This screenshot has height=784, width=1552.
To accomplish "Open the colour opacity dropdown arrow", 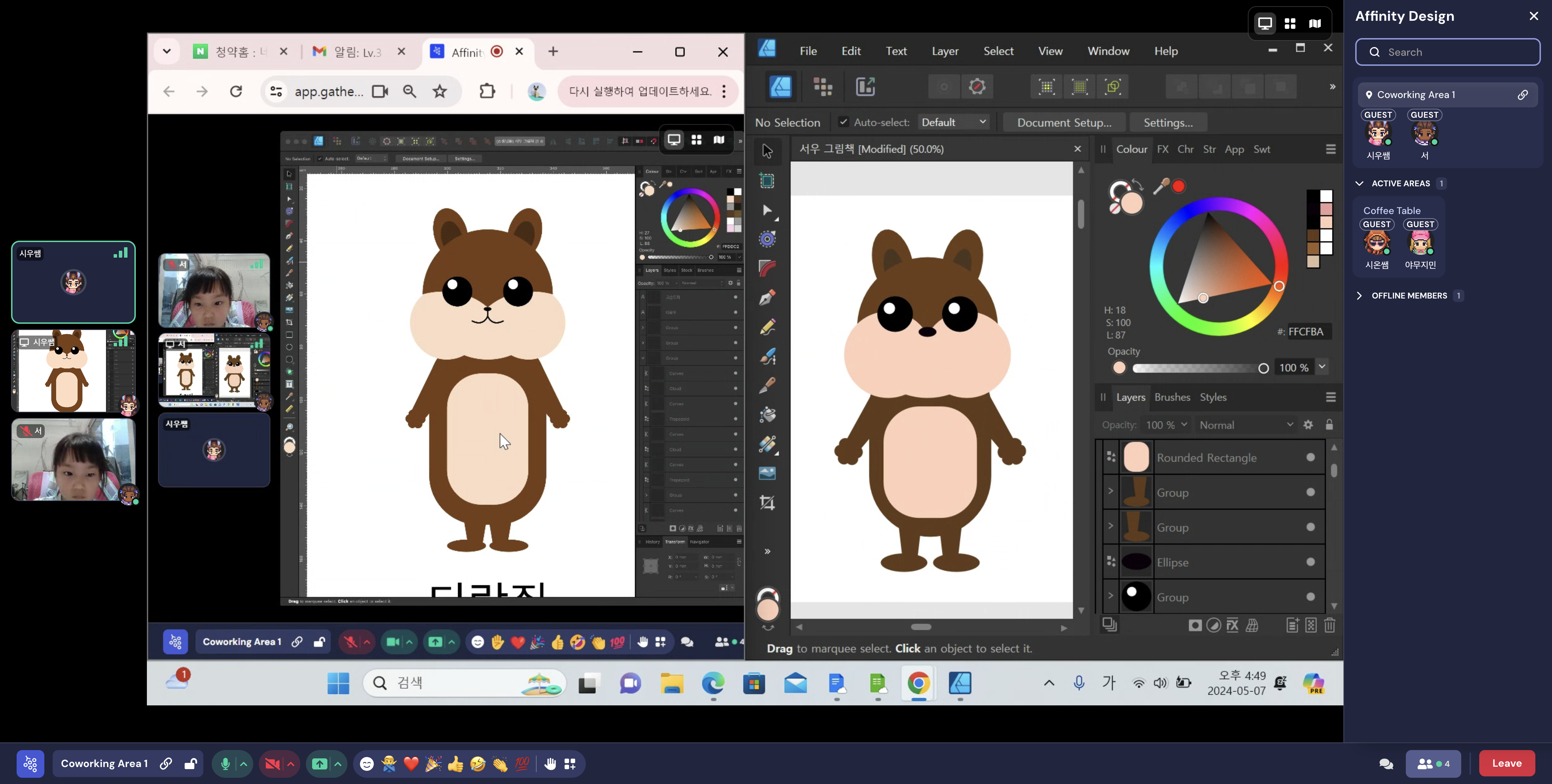I will point(1322,367).
